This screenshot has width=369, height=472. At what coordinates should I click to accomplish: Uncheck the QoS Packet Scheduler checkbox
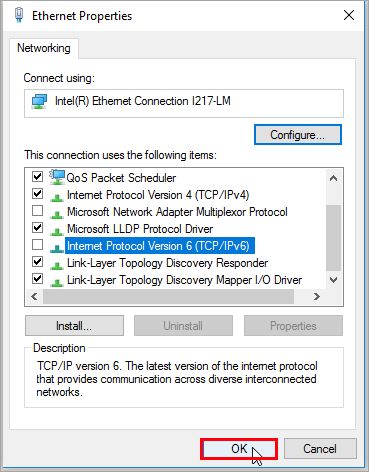click(37, 176)
